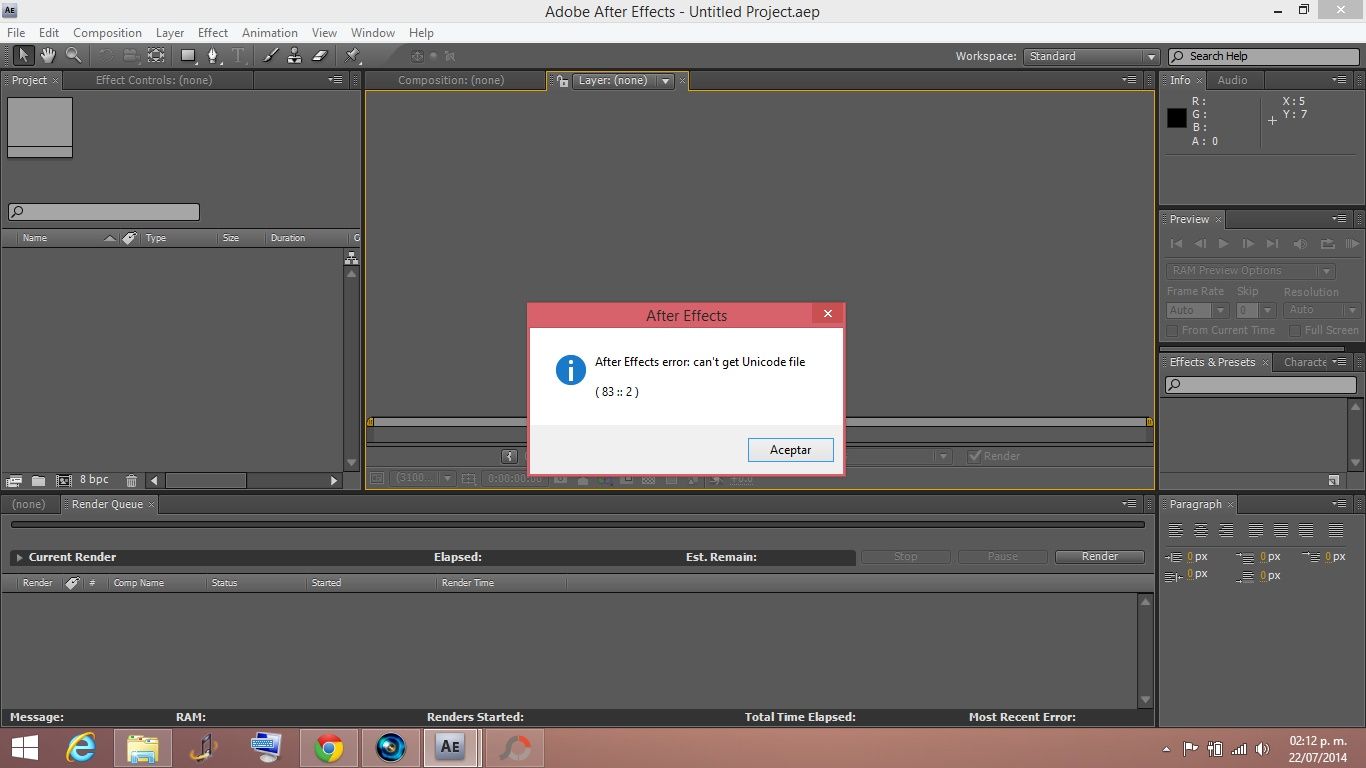Image resolution: width=1366 pixels, height=768 pixels.
Task: Open the Effect menu
Action: (212, 33)
